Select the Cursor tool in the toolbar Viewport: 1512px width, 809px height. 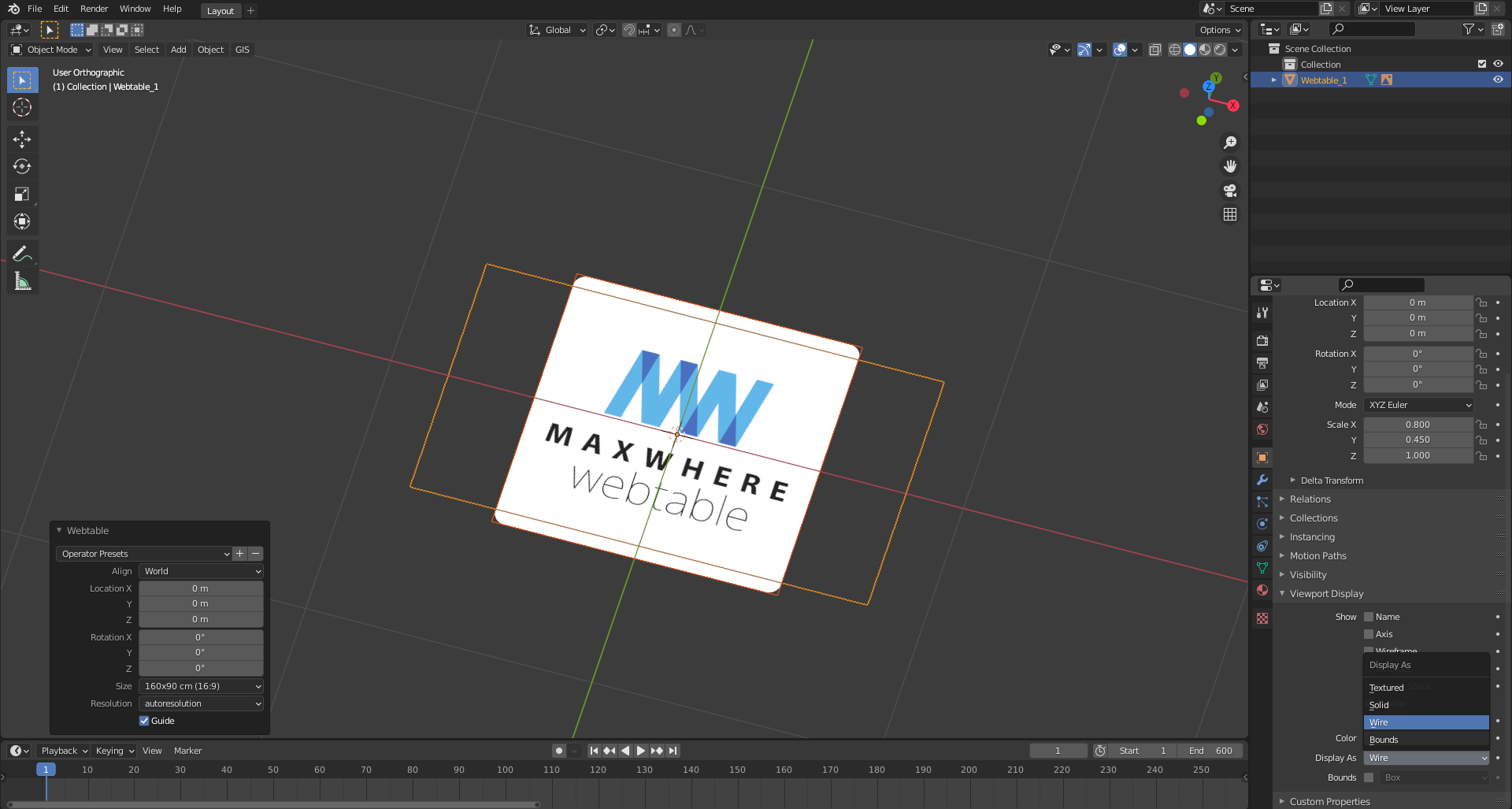point(22,107)
